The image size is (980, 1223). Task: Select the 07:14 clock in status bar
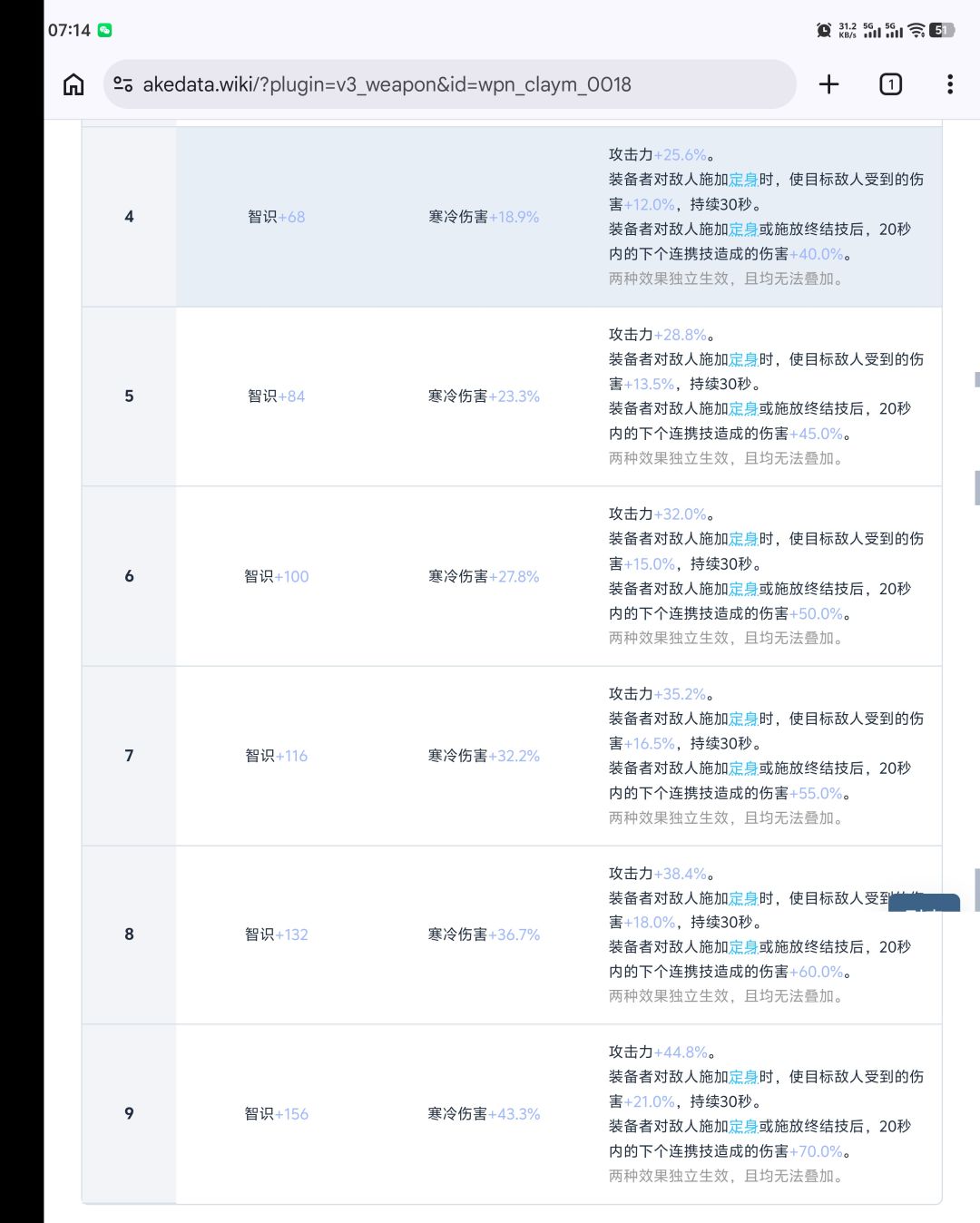pyautogui.click(x=69, y=30)
